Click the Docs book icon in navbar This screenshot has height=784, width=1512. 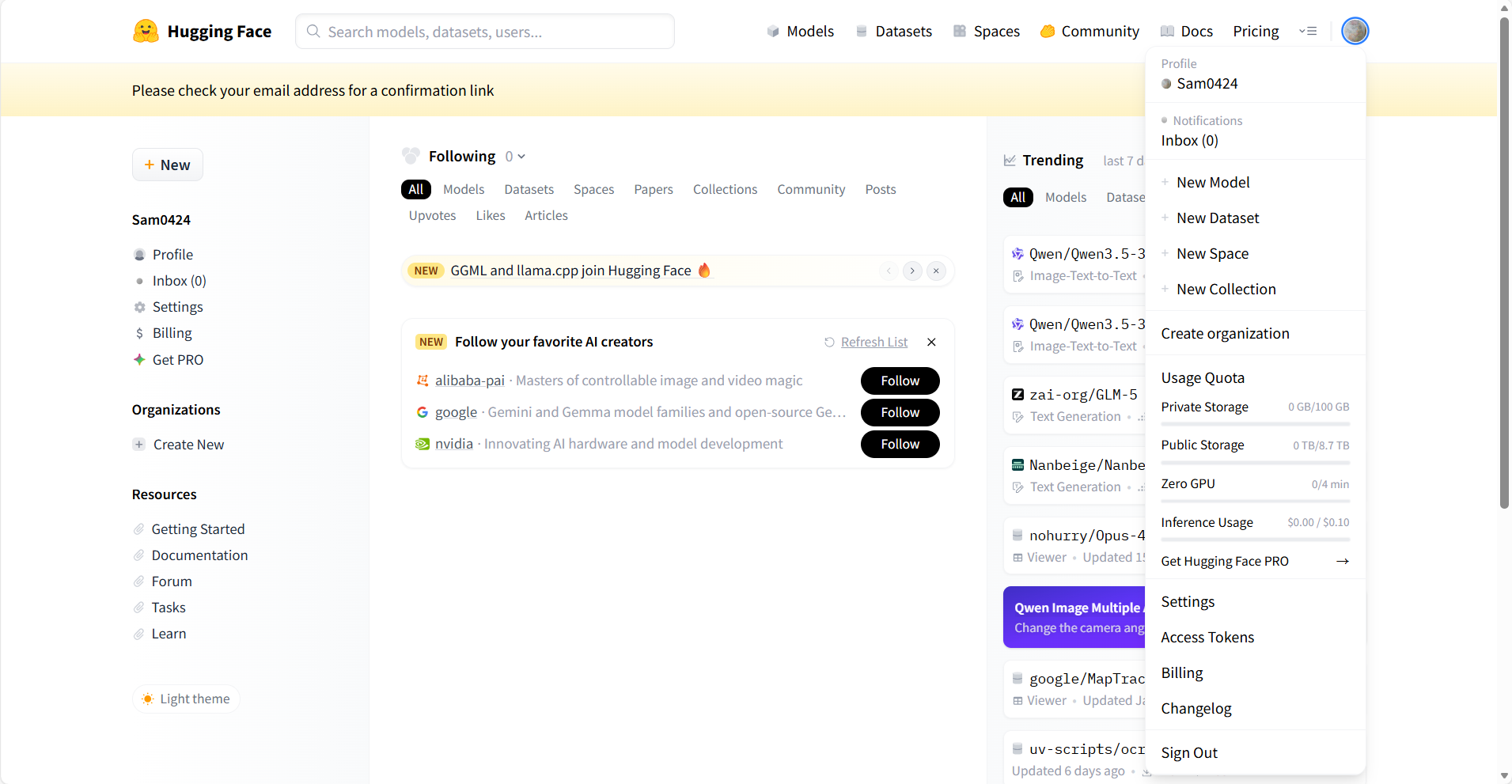[x=1167, y=32]
